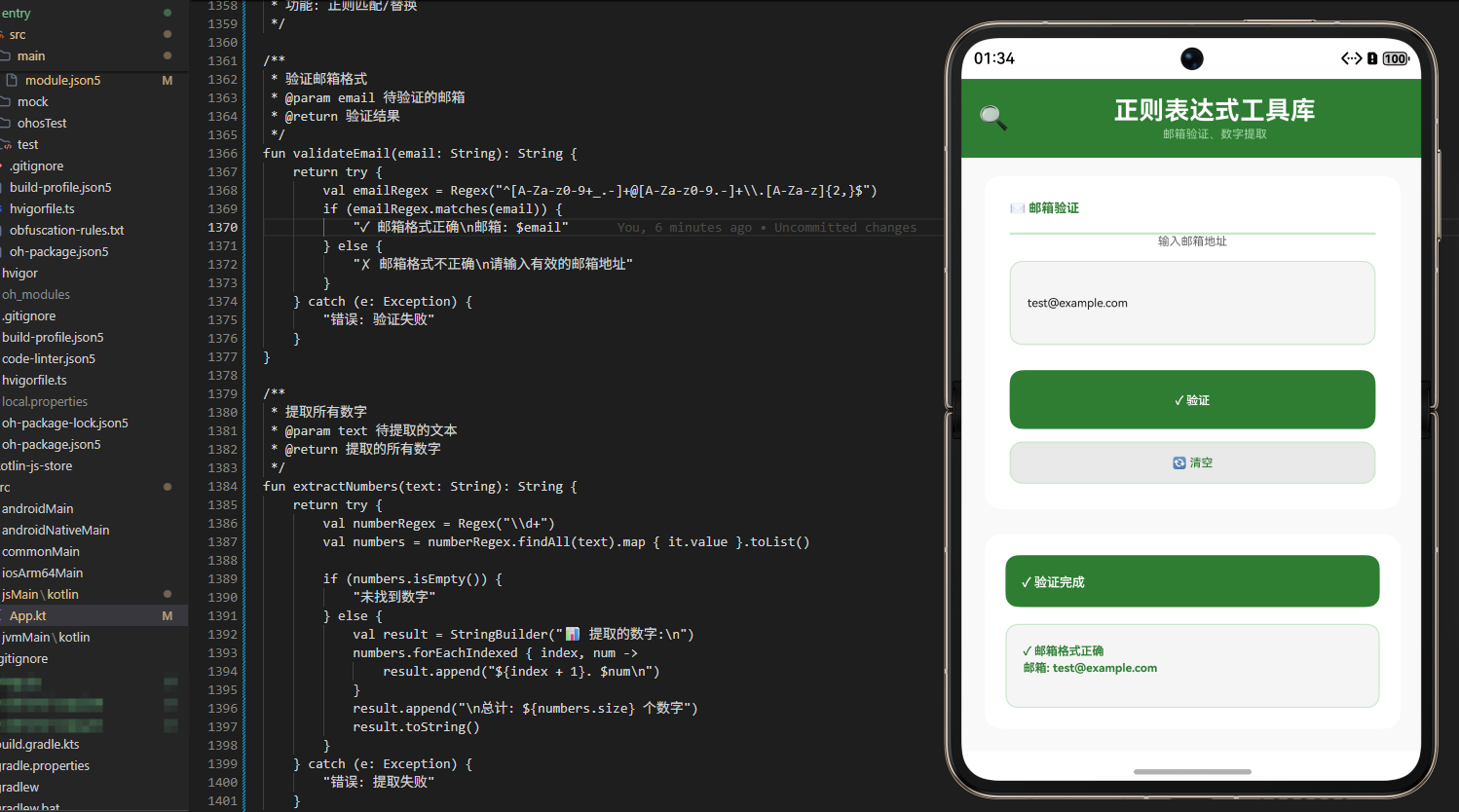
Task: Select App.kt in the project tree
Action: (x=27, y=615)
